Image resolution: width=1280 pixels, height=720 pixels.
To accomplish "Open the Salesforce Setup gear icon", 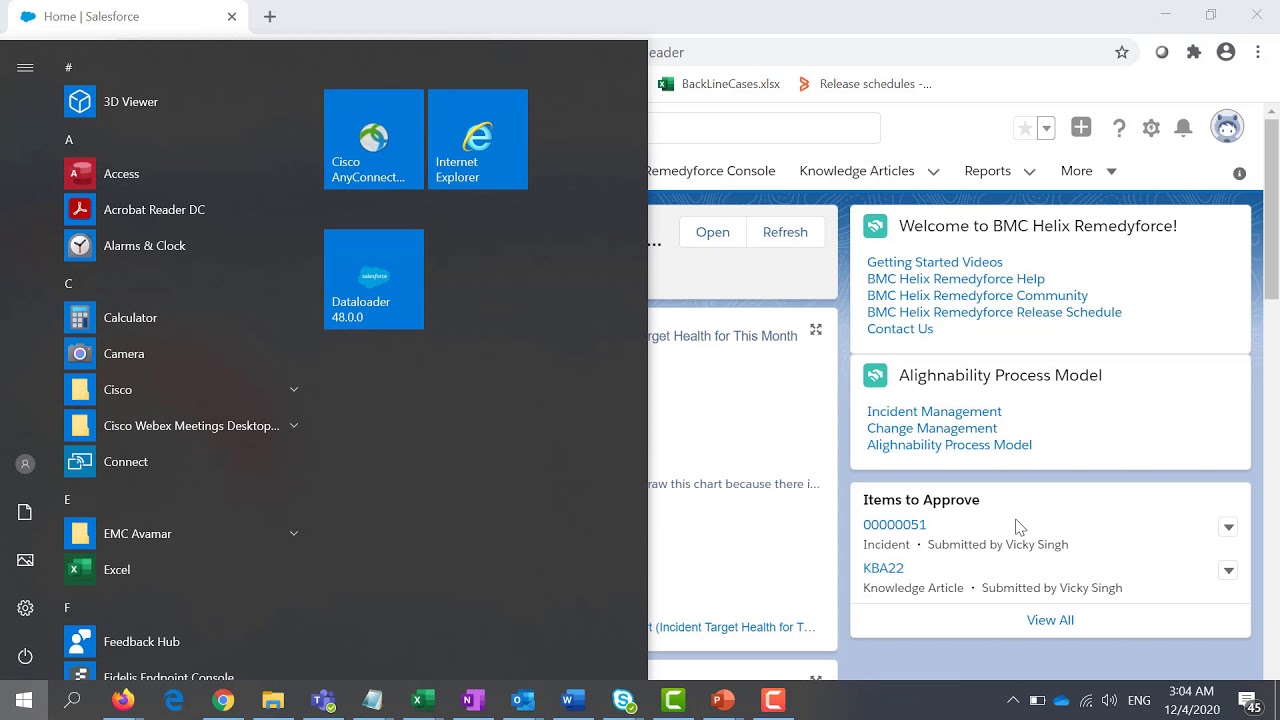I will coord(1151,128).
